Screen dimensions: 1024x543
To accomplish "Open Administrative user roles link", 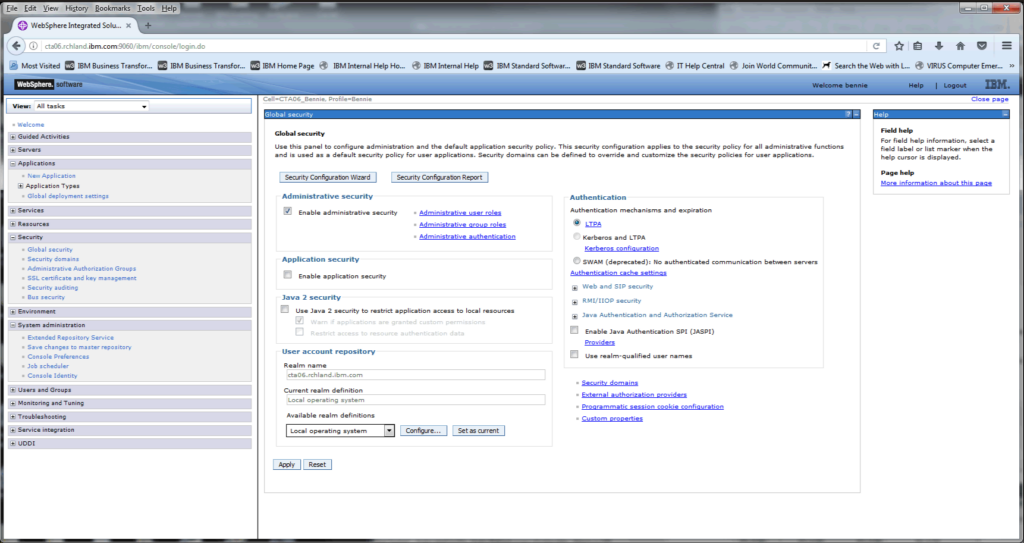I will (460, 212).
